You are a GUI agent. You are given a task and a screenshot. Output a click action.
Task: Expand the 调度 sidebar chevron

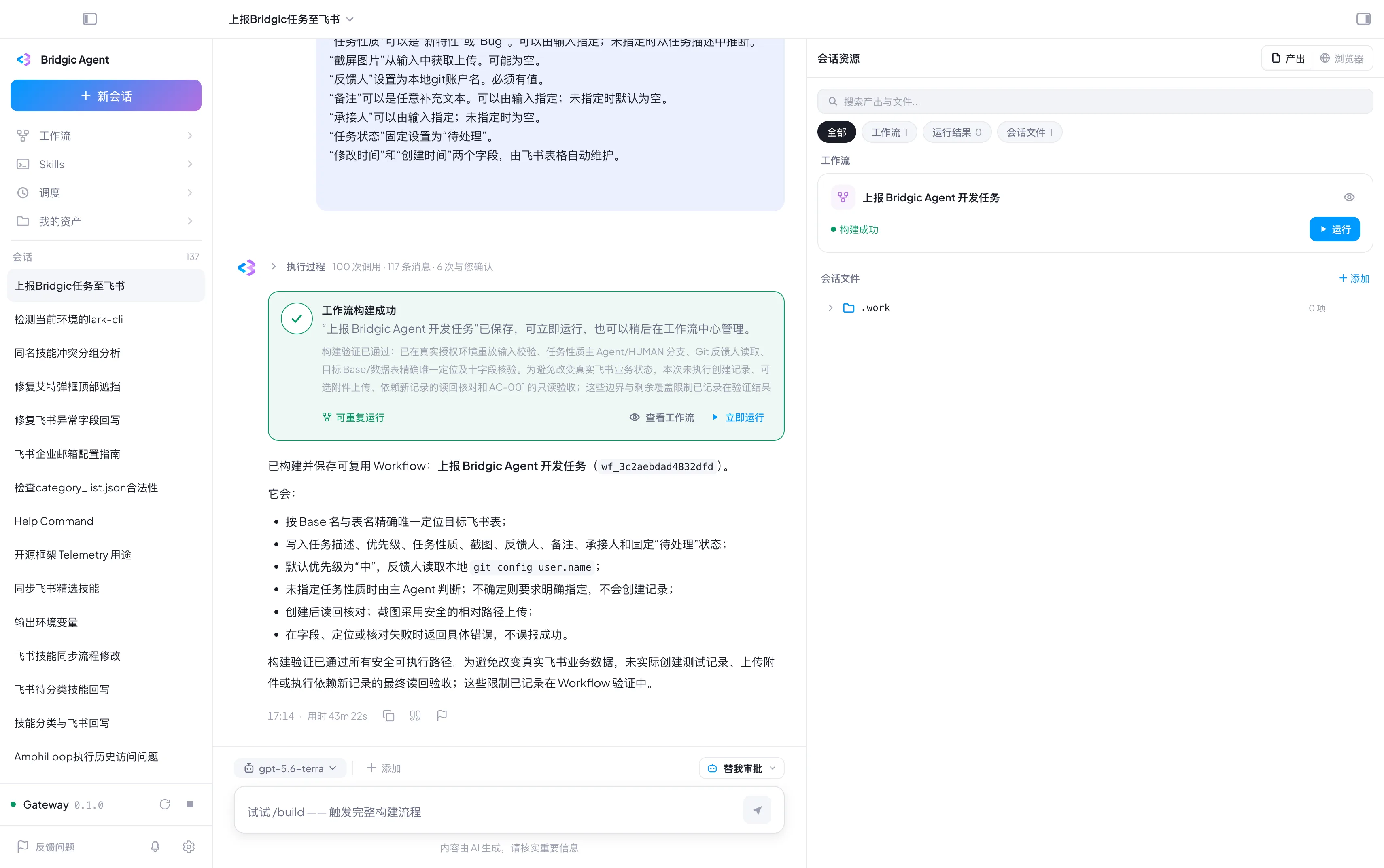click(x=189, y=193)
